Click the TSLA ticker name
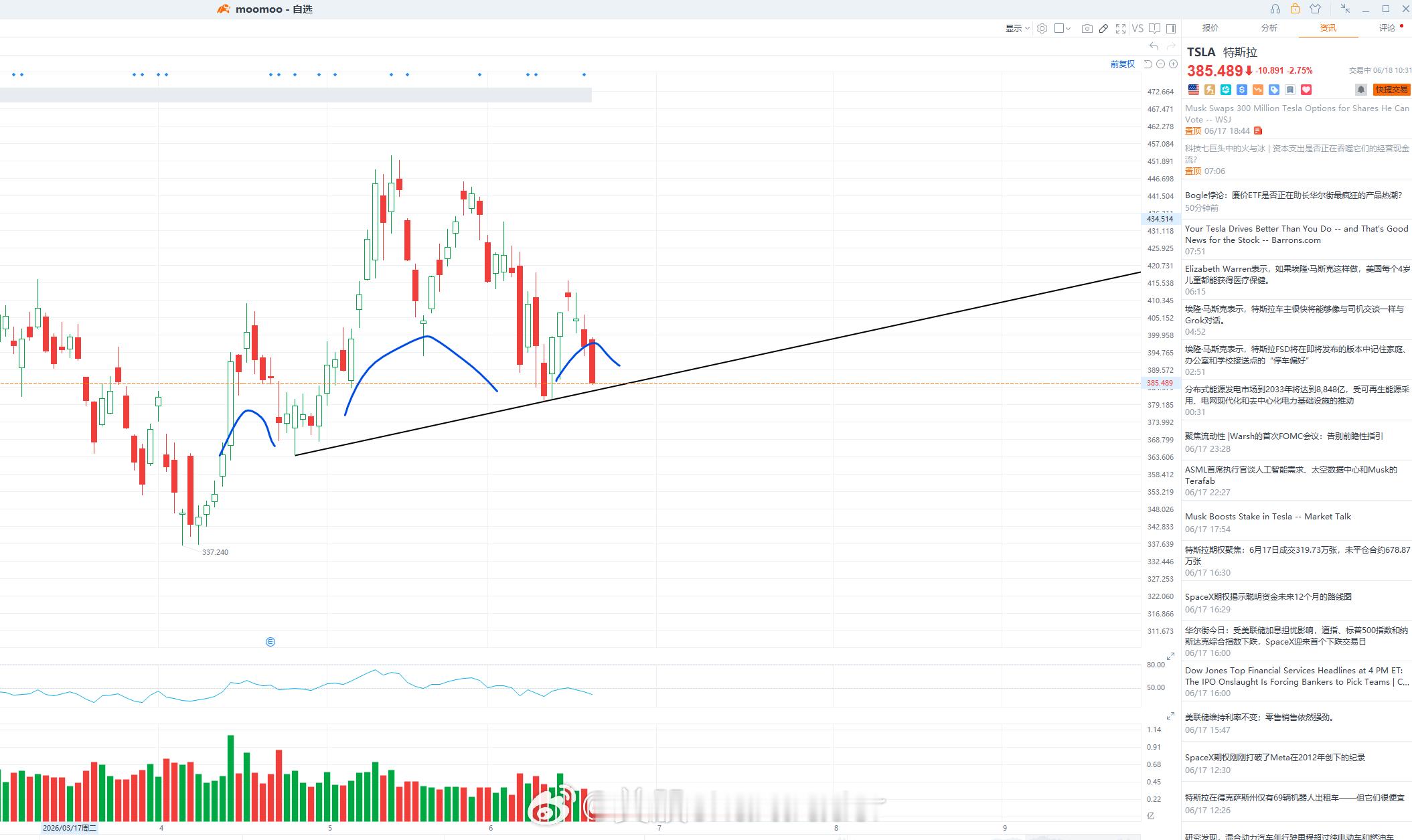The height and width of the screenshot is (840, 1412). pos(1201,52)
